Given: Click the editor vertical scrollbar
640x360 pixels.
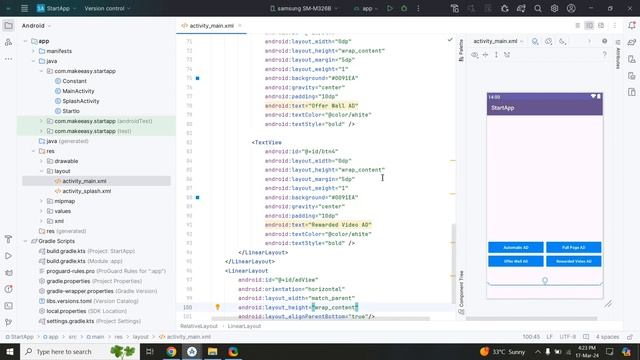Looking at the screenshot, I should pyautogui.click(x=453, y=263).
